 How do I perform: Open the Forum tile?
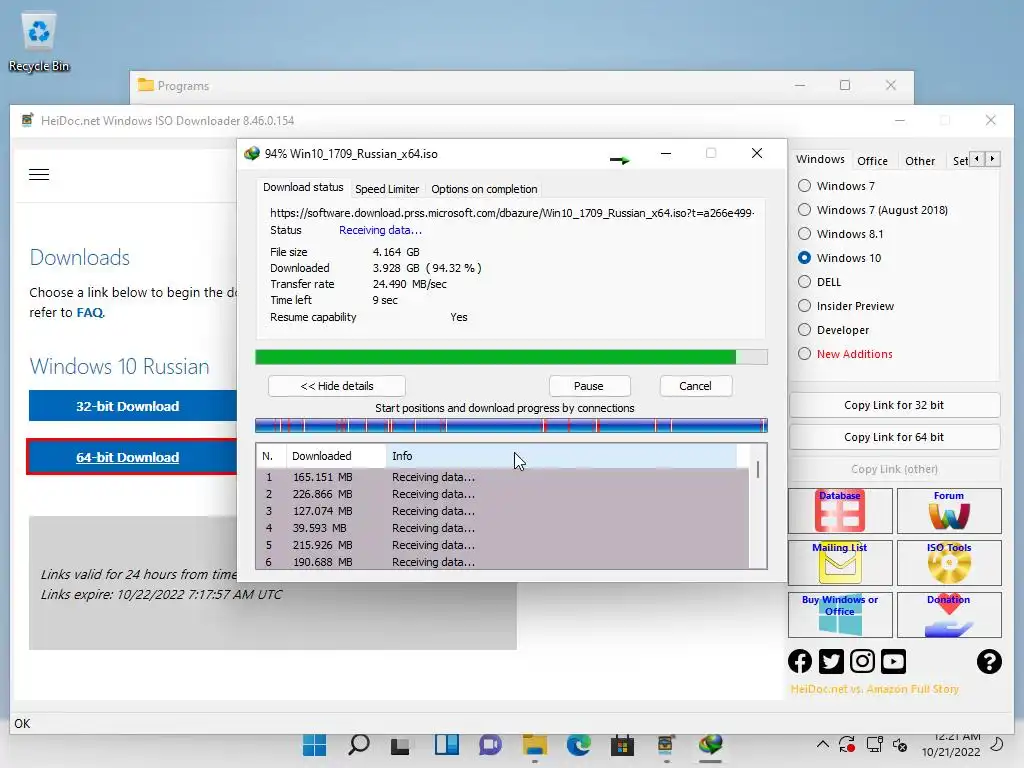coord(949,511)
